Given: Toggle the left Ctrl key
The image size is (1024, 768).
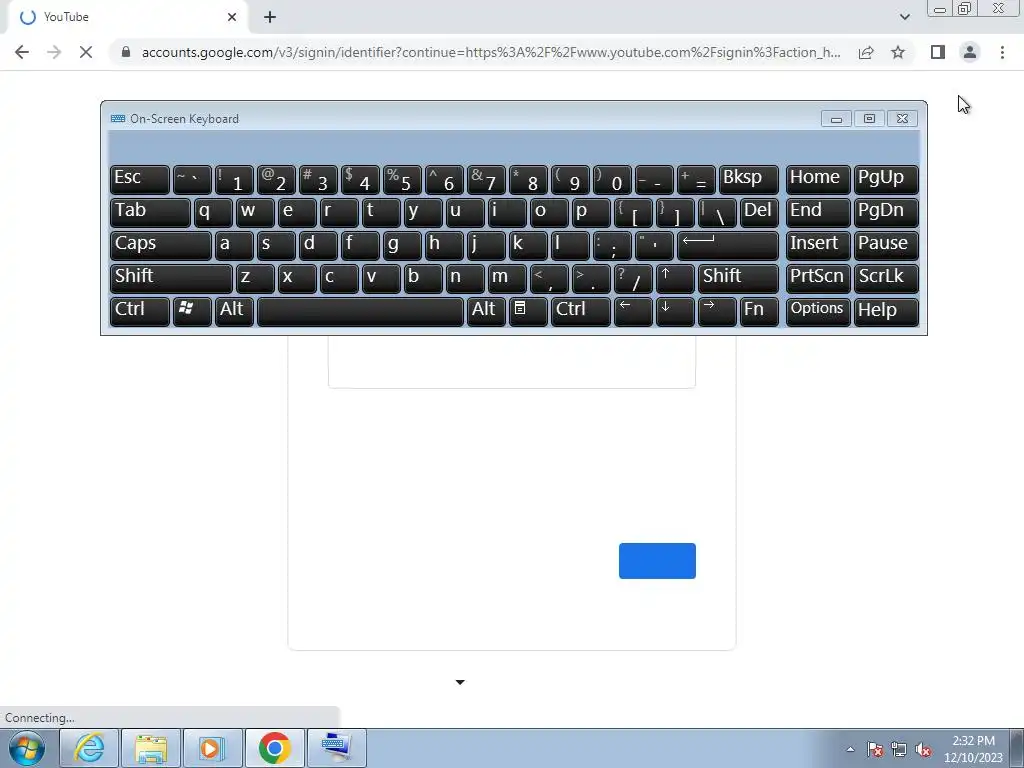Looking at the screenshot, I should pyautogui.click(x=140, y=311).
